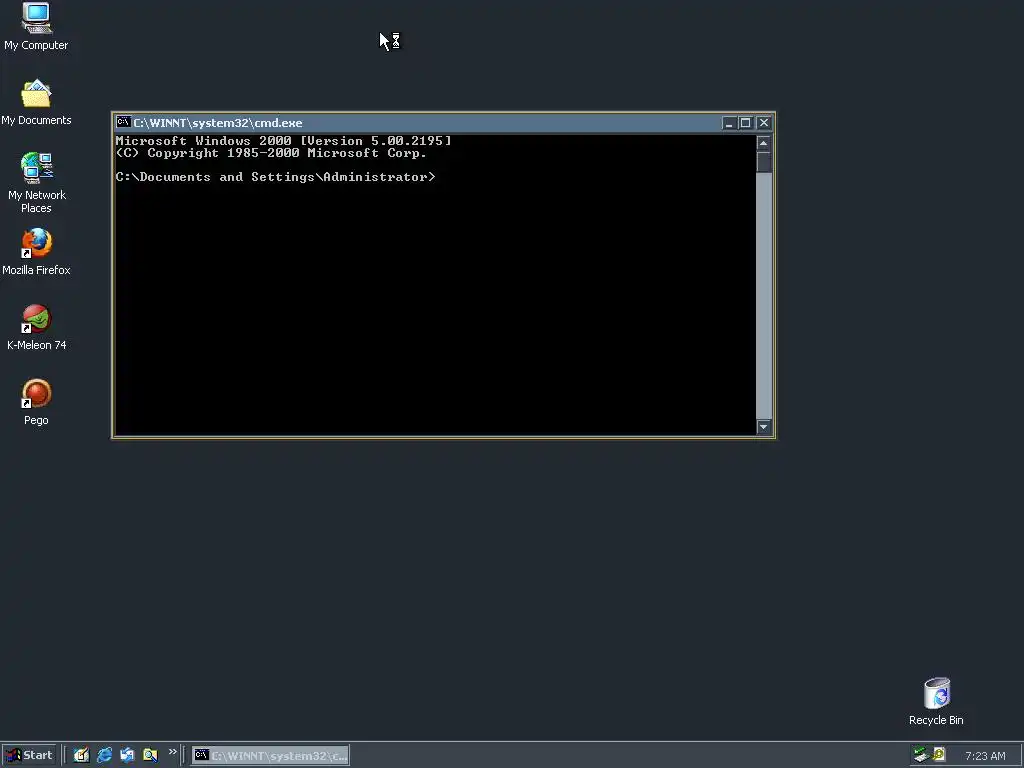
Task: Select the My Documents desktop icon
Action: coord(36,103)
